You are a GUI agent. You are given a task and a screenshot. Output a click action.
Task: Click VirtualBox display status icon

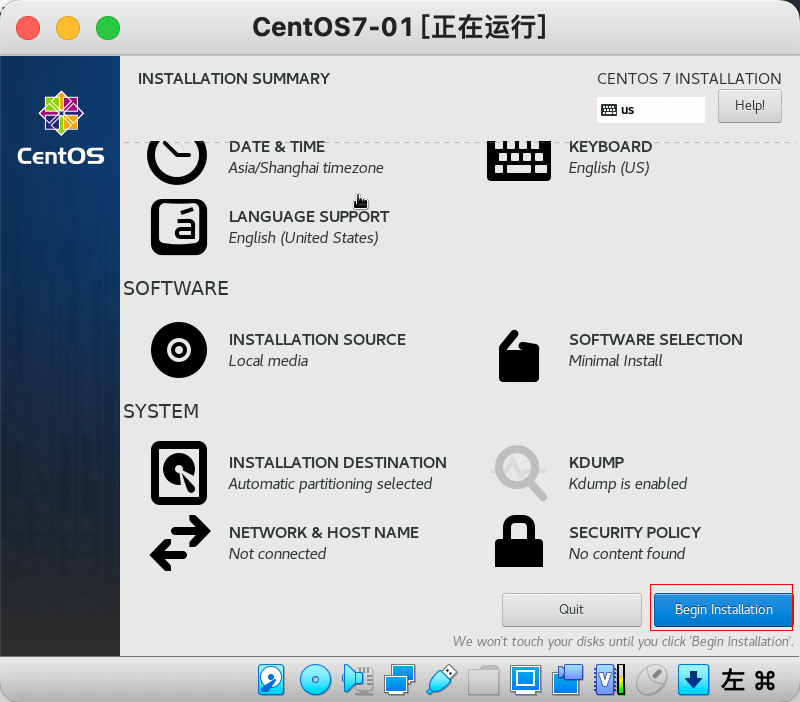coord(526,680)
